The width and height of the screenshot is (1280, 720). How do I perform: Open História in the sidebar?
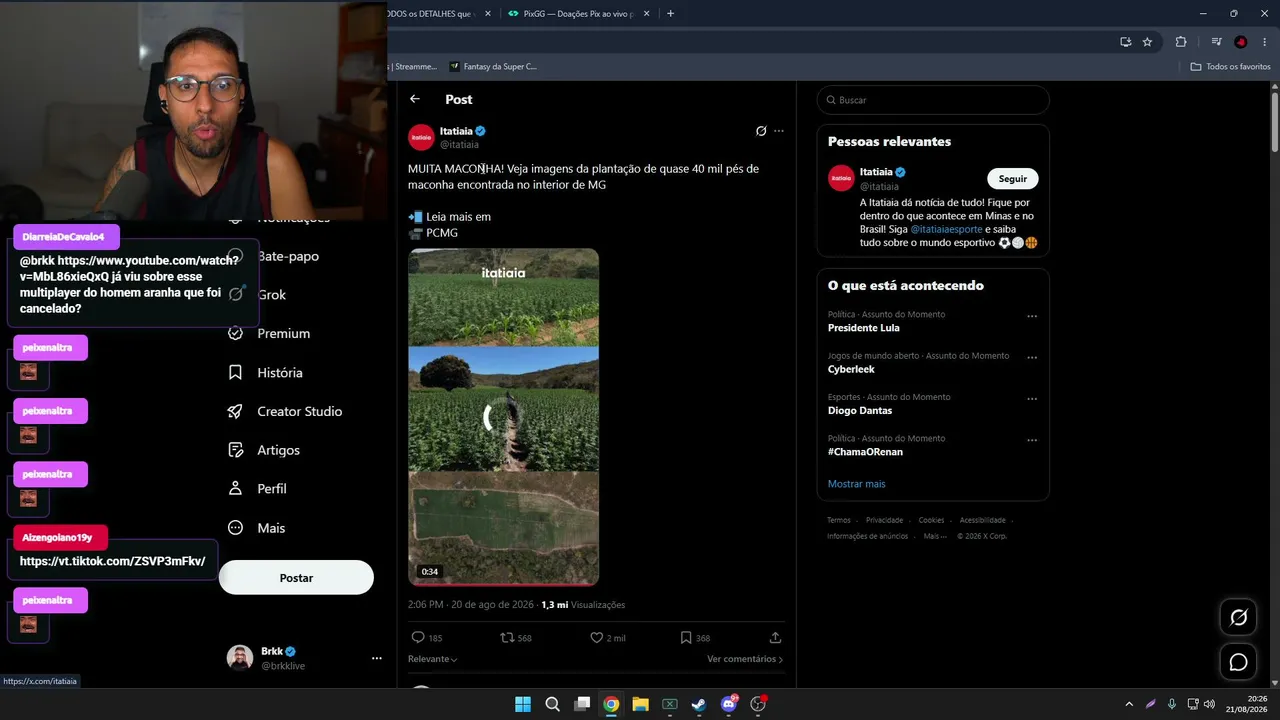(x=265, y=372)
